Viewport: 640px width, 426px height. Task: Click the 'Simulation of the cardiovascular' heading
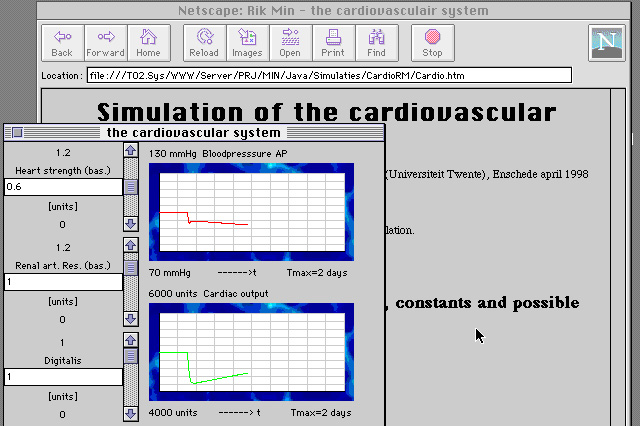click(327, 112)
